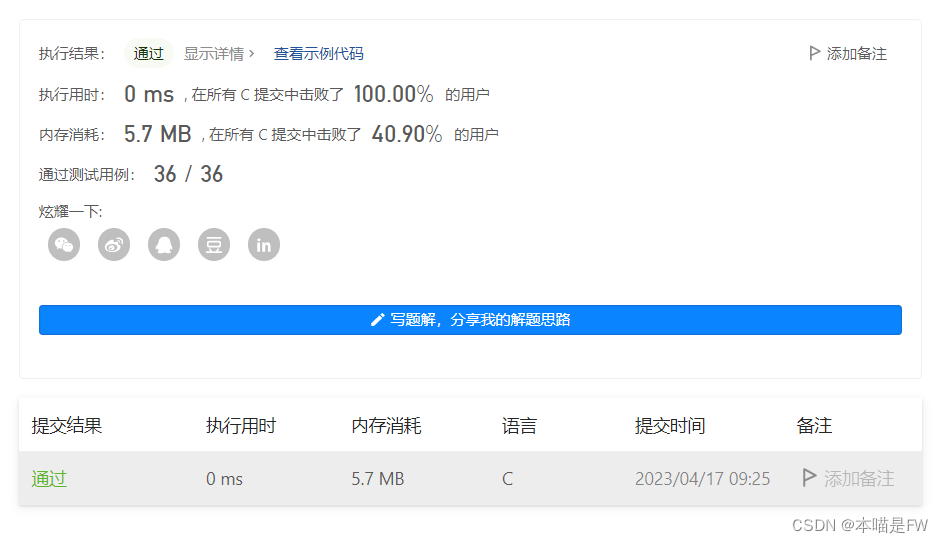Click the 5.7 MB cell in submission row

click(378, 479)
